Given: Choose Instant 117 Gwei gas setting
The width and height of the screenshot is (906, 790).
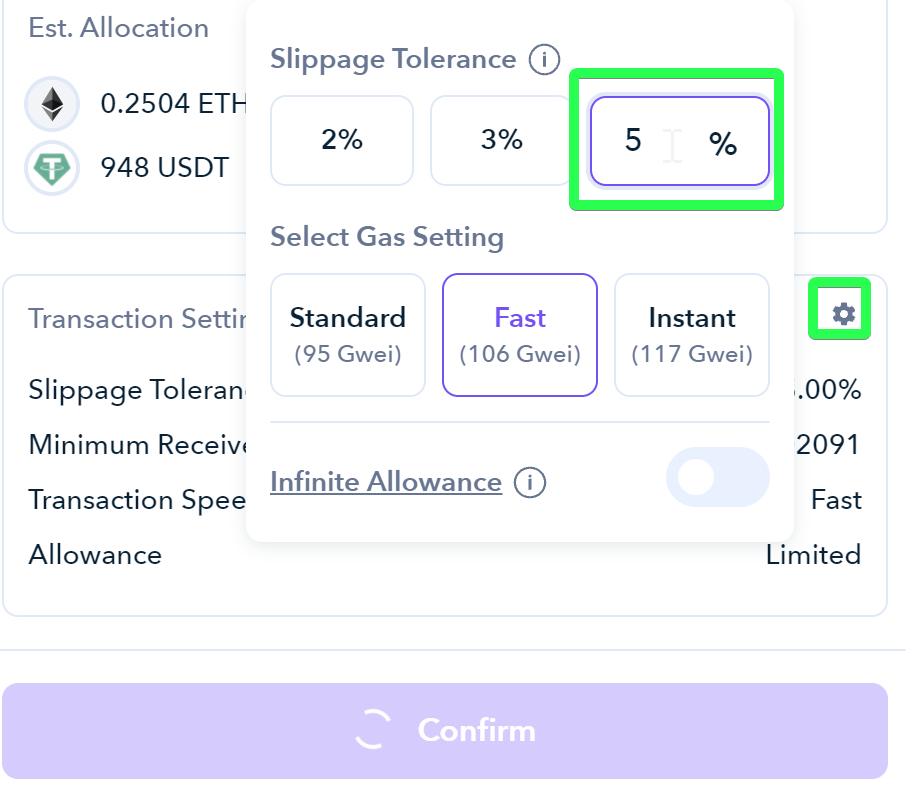Looking at the screenshot, I should (692, 335).
